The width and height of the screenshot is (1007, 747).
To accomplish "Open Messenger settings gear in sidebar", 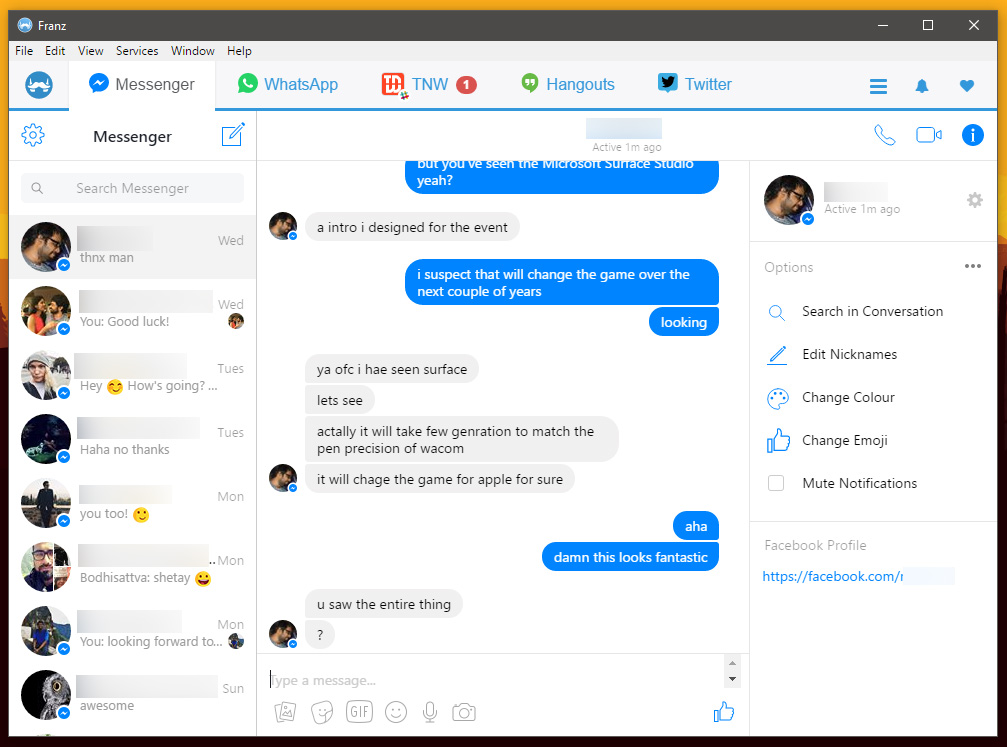I will pyautogui.click(x=33, y=135).
